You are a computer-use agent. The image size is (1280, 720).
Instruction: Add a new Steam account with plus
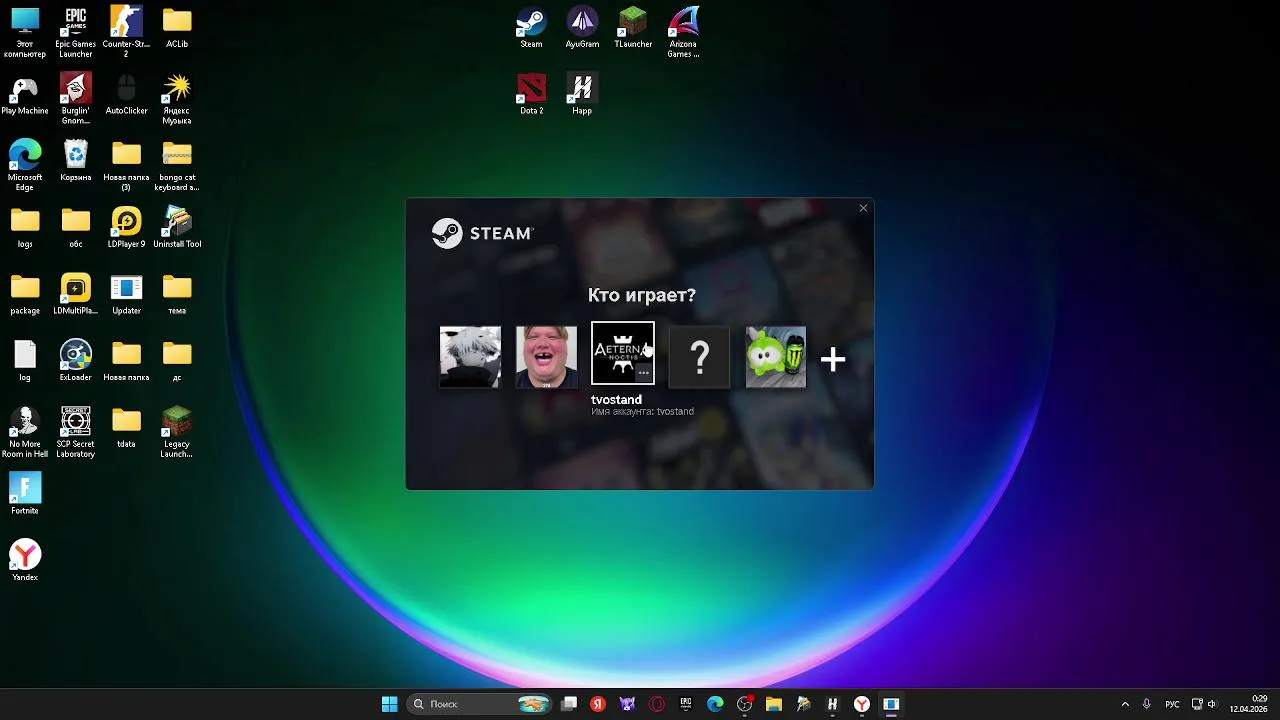coord(833,359)
